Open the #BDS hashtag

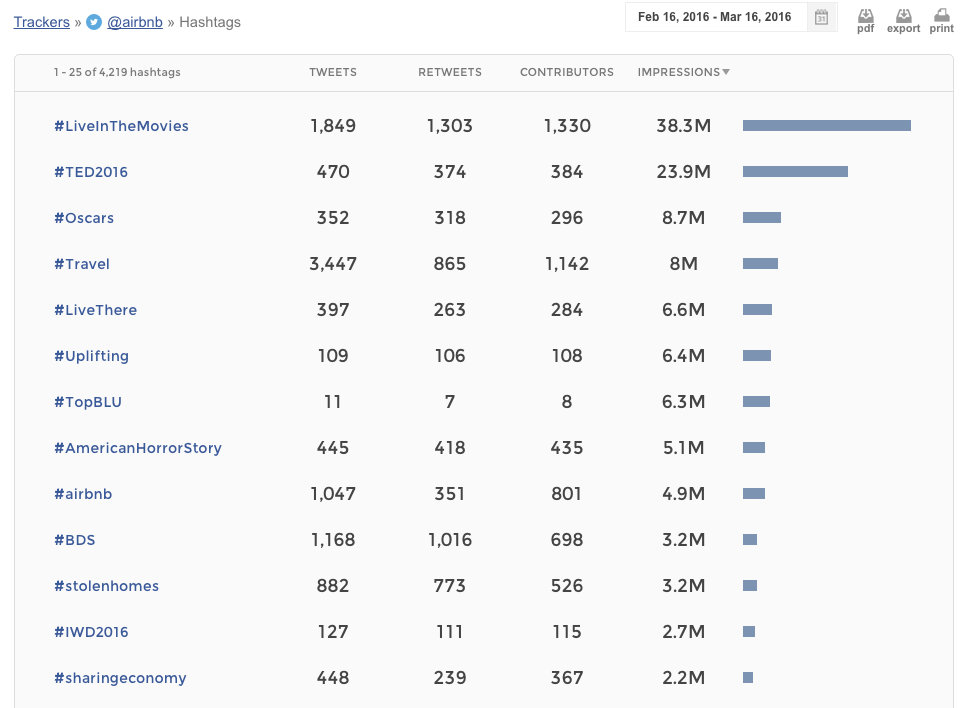click(75, 540)
